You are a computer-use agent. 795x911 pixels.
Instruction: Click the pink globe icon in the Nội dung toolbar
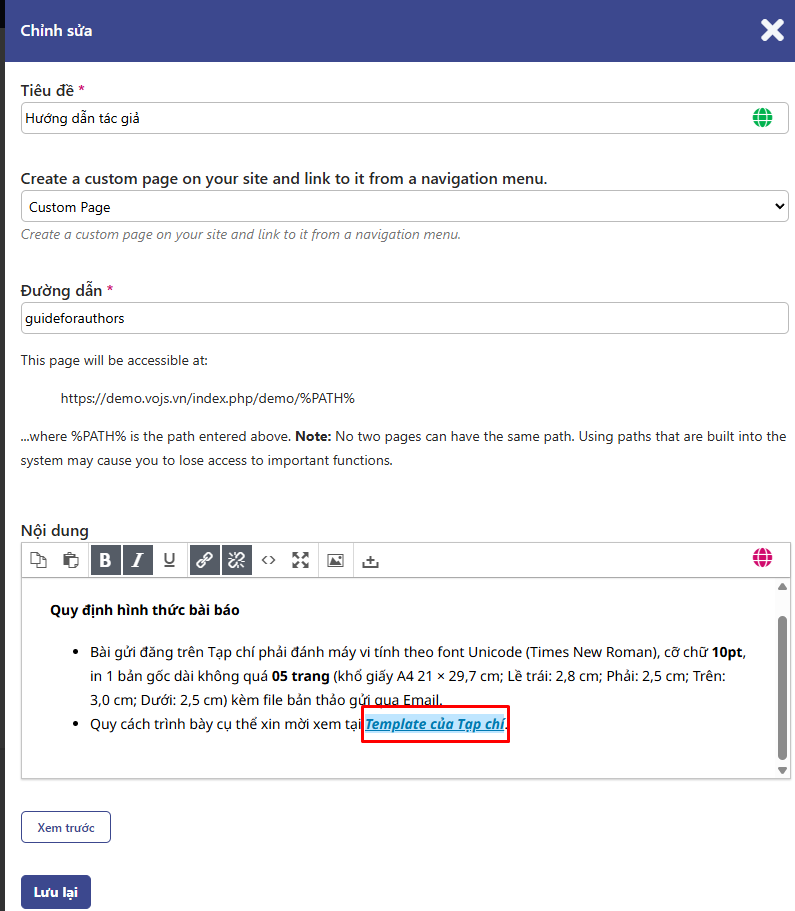(763, 558)
